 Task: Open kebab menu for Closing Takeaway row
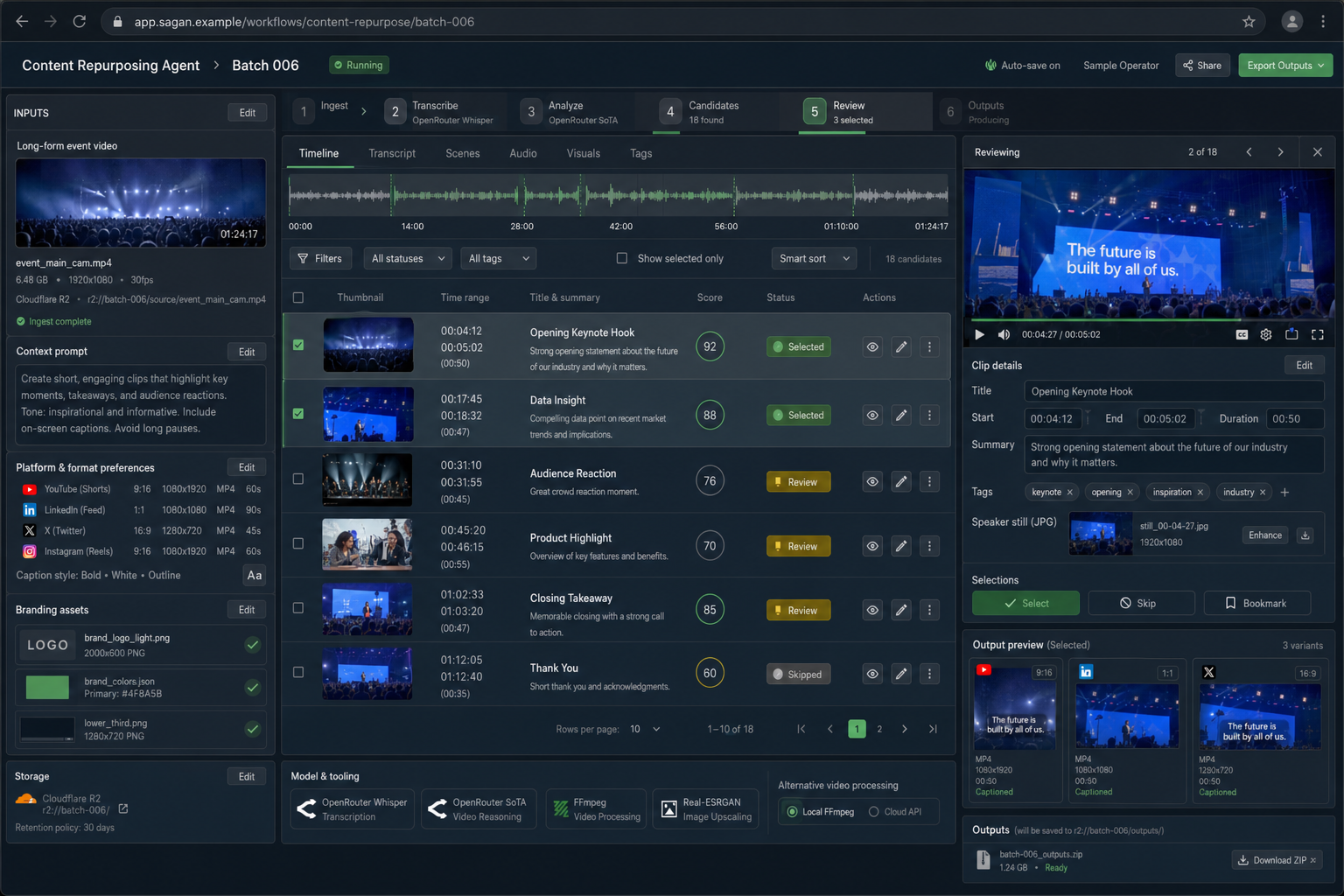pyautogui.click(x=929, y=611)
